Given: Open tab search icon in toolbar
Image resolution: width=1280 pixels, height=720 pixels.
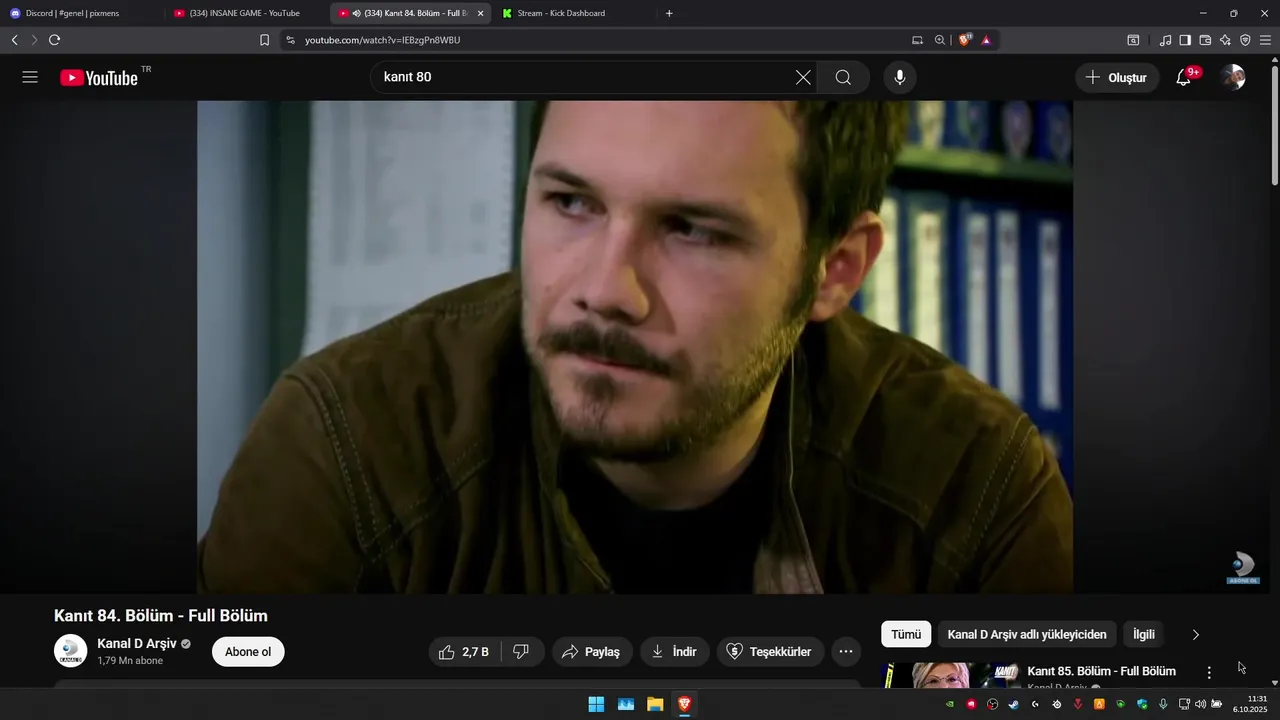Looking at the screenshot, I should click(x=1133, y=40).
